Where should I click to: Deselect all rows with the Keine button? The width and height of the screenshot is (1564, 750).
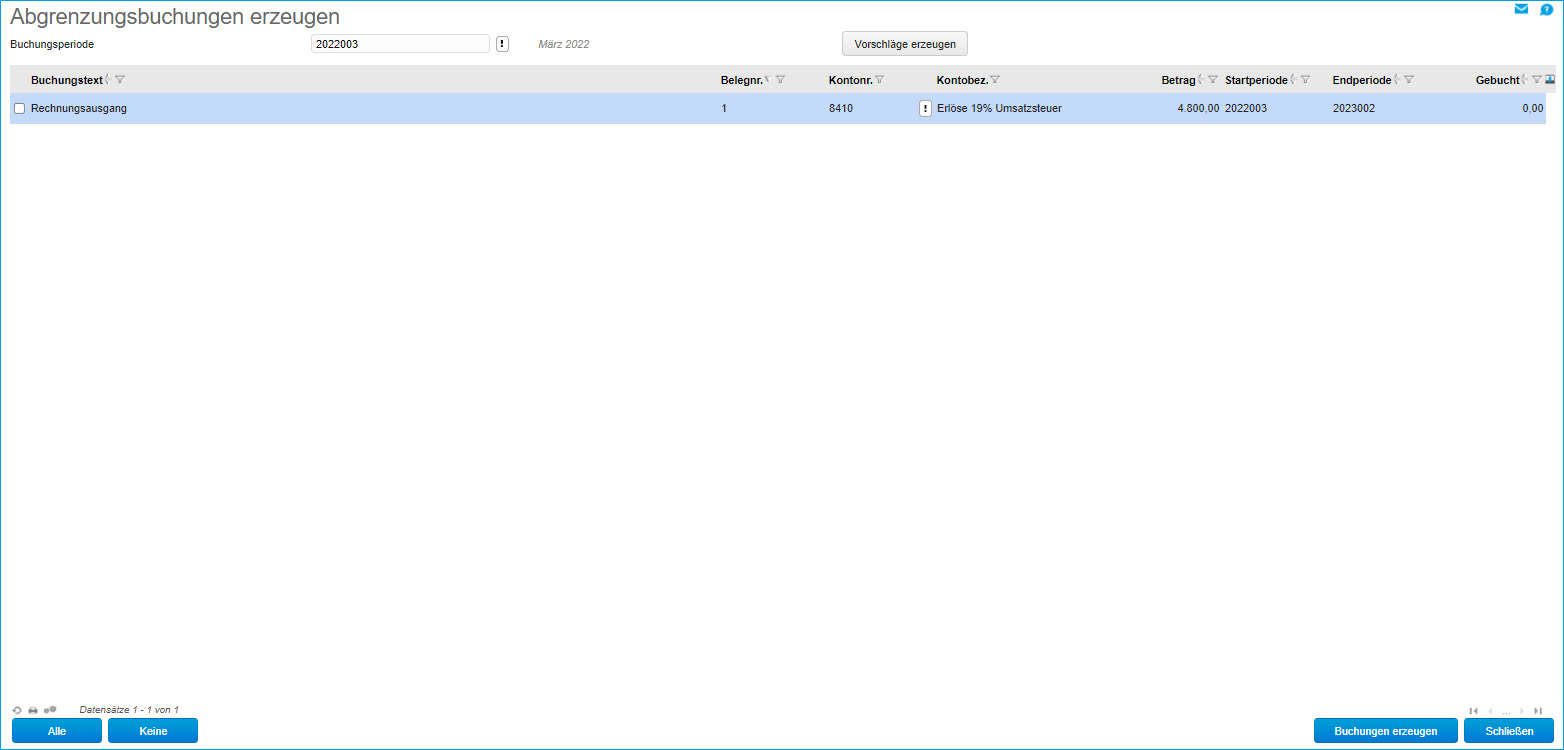[x=153, y=731]
